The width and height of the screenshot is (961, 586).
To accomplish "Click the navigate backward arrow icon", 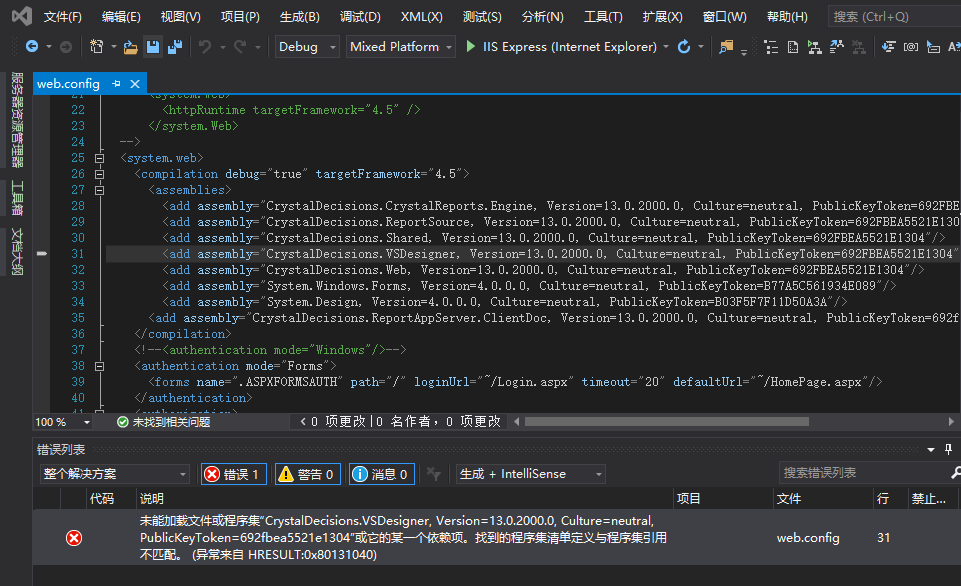I will tap(32, 47).
